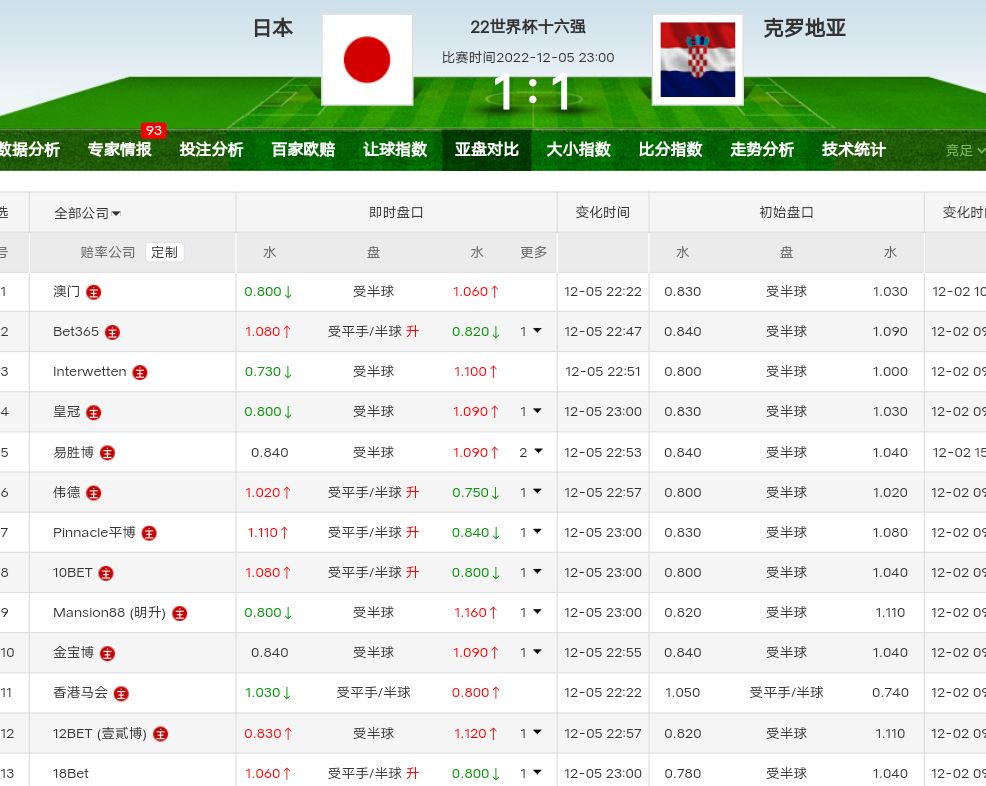986x786 pixels.
Task: Open the 全部公司 company filter dropdown
Action: tap(88, 213)
